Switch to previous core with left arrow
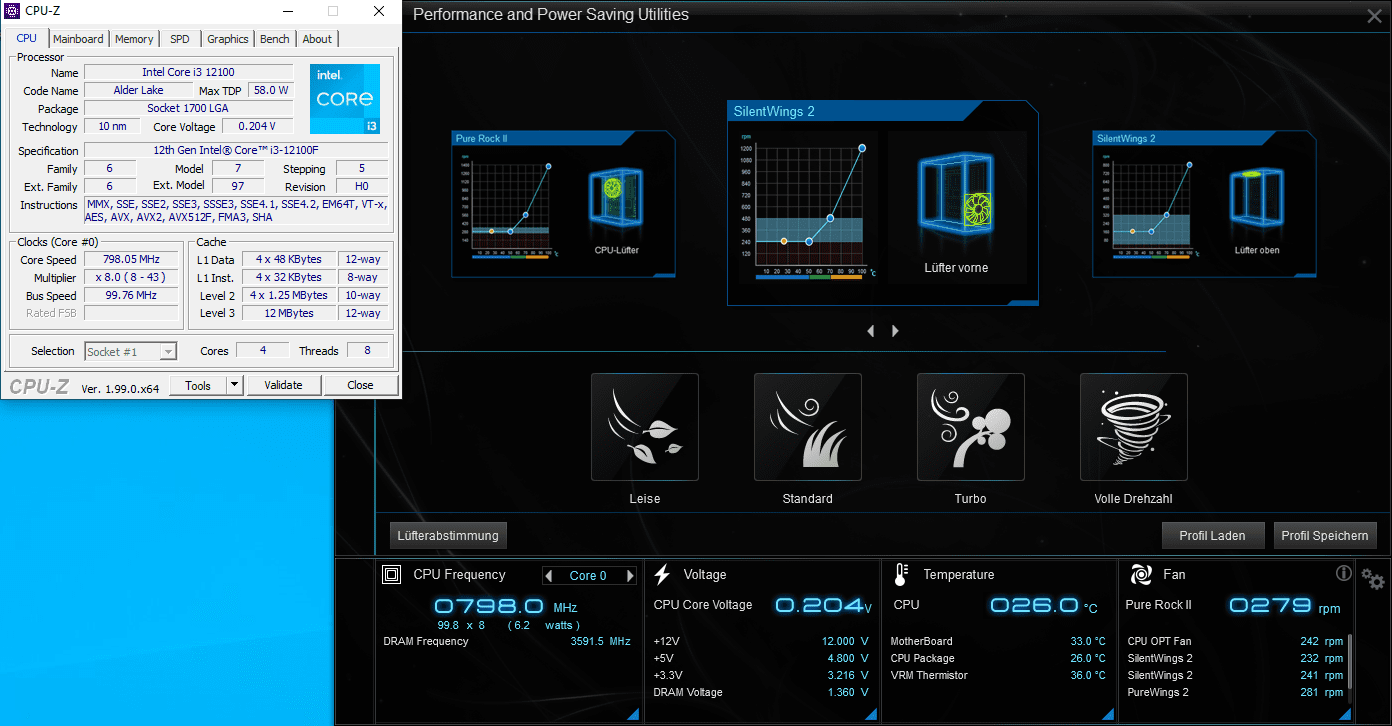The height and width of the screenshot is (726, 1392). click(549, 576)
